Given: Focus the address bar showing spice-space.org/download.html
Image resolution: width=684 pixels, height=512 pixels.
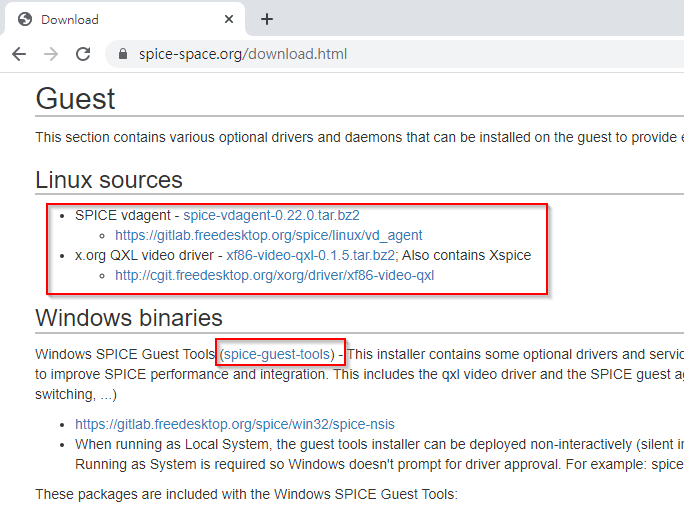Looking at the screenshot, I should click(393, 54).
